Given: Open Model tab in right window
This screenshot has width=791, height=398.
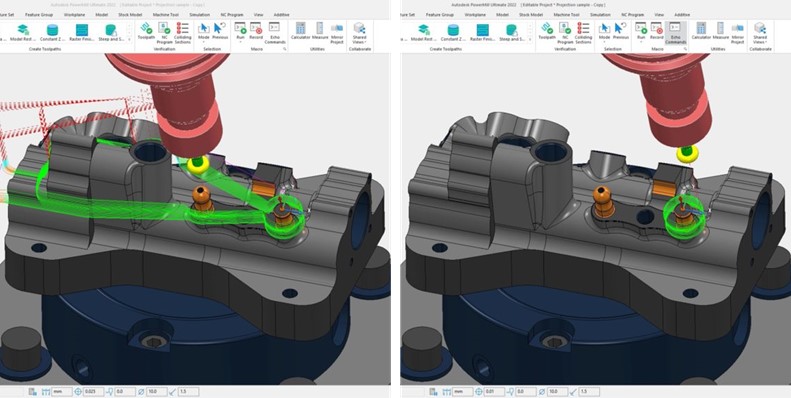Looking at the screenshot, I should 502,15.
